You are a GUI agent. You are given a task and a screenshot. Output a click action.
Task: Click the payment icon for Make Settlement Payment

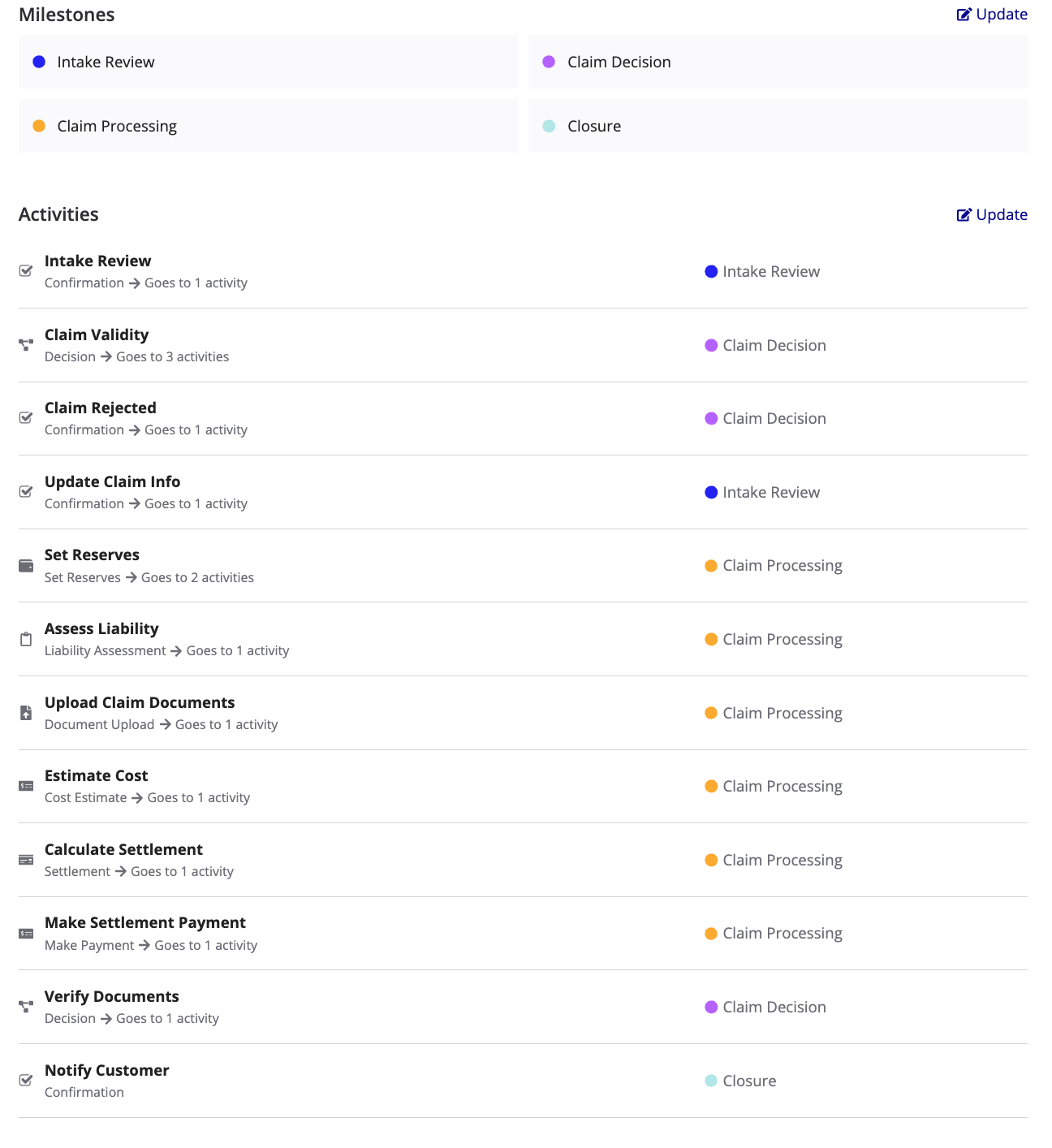tap(26, 934)
